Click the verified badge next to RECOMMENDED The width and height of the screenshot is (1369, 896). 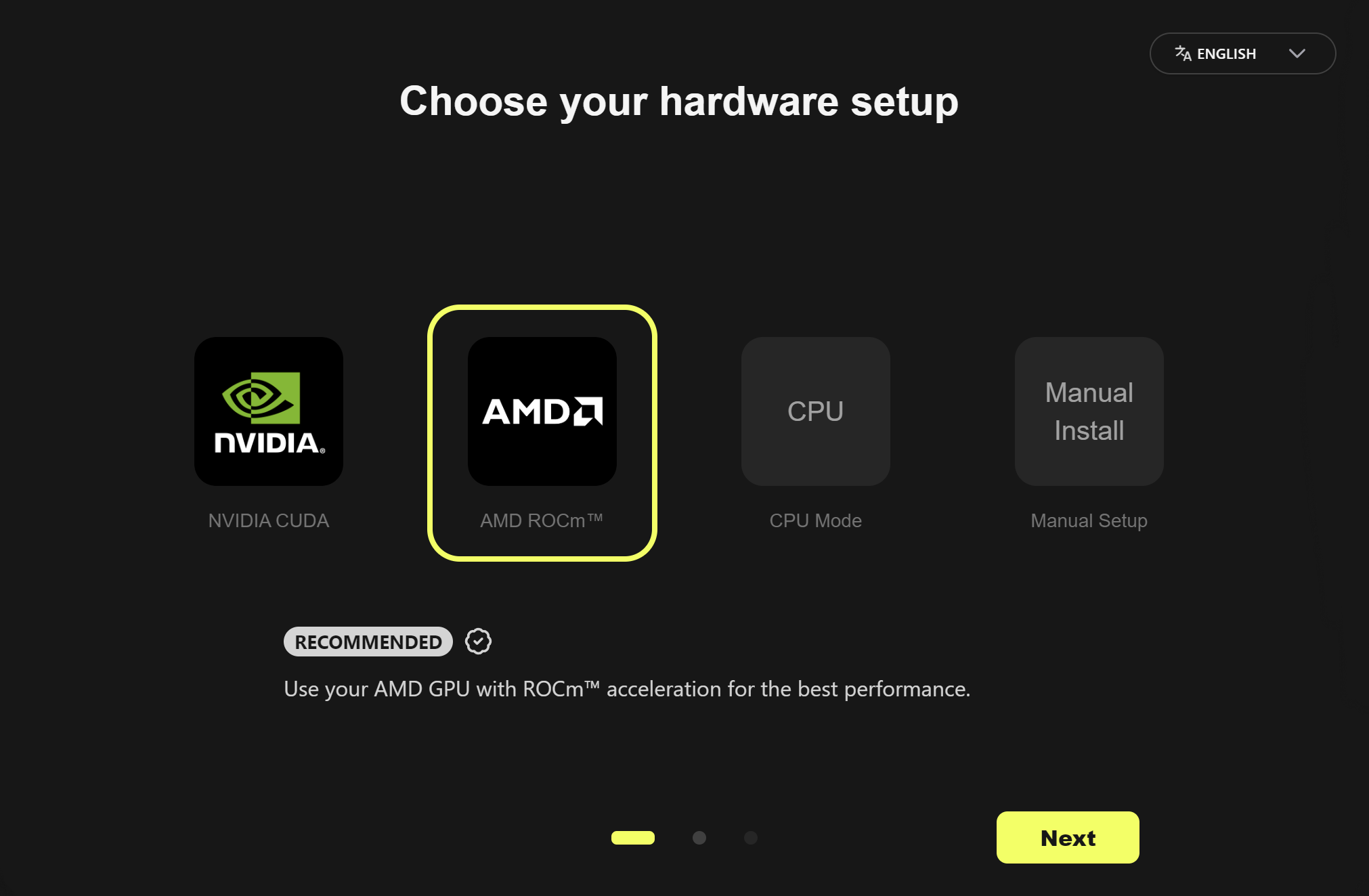pyautogui.click(x=478, y=641)
